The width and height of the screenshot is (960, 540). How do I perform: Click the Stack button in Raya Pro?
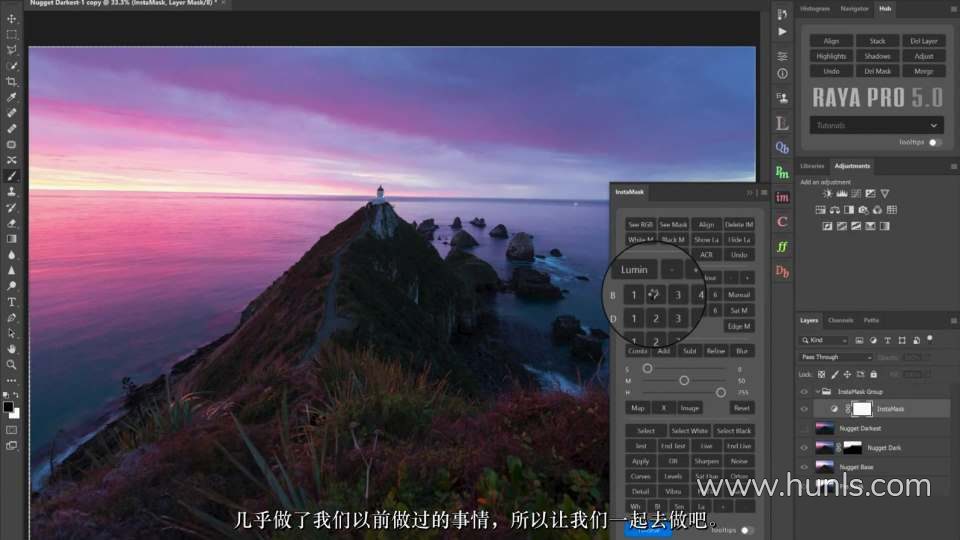pyautogui.click(x=877, y=41)
